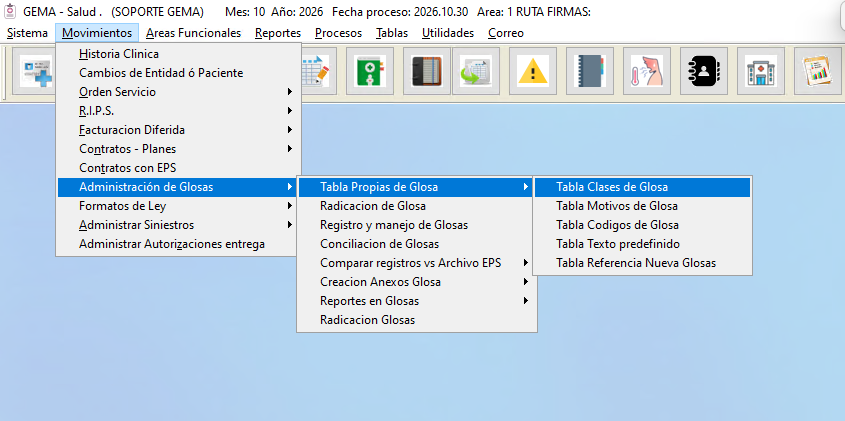Screen dimensions: 845x421
Task: Select Administración de Glosas entry
Action: click(178, 187)
